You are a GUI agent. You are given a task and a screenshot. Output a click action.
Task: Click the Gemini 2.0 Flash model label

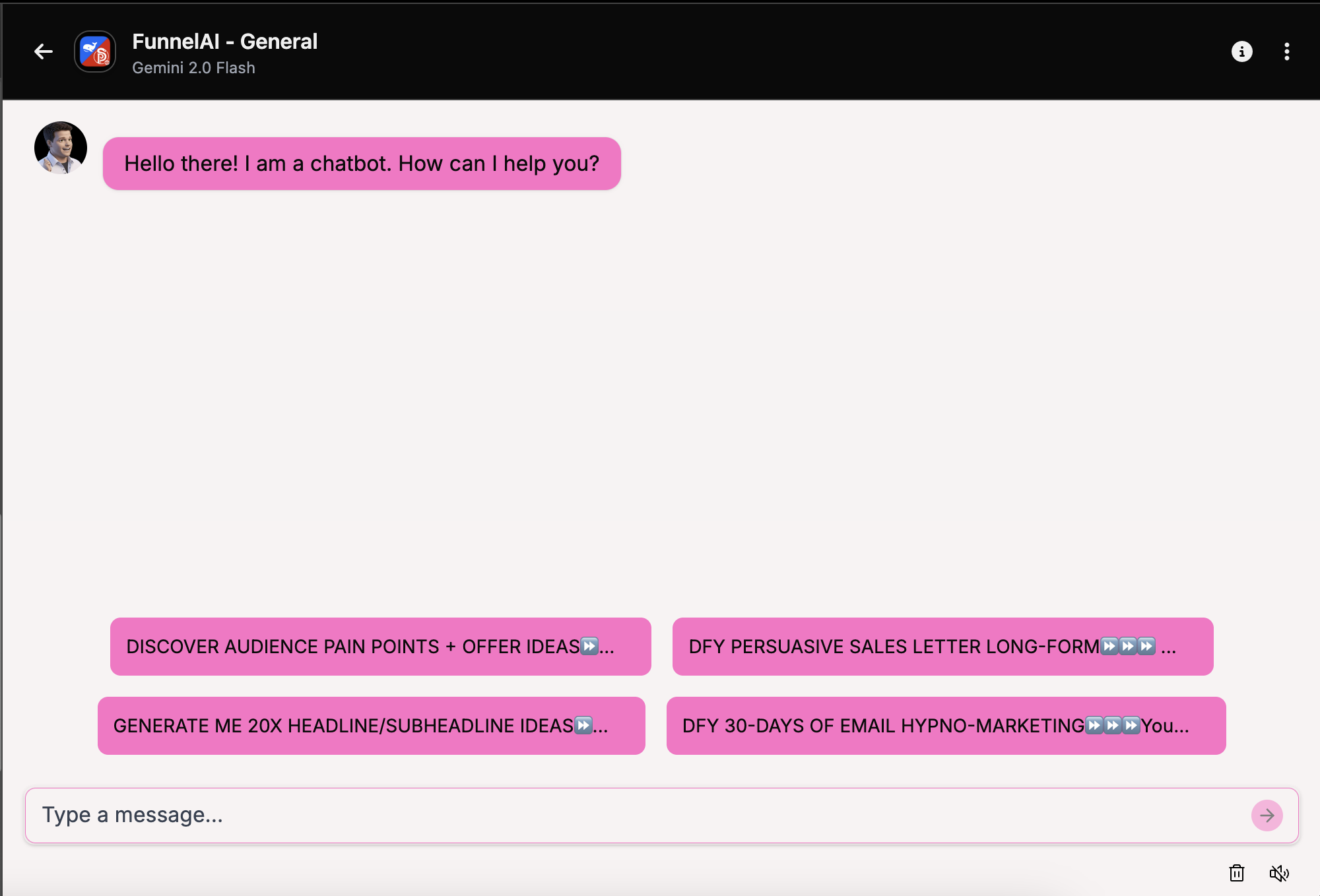point(193,68)
